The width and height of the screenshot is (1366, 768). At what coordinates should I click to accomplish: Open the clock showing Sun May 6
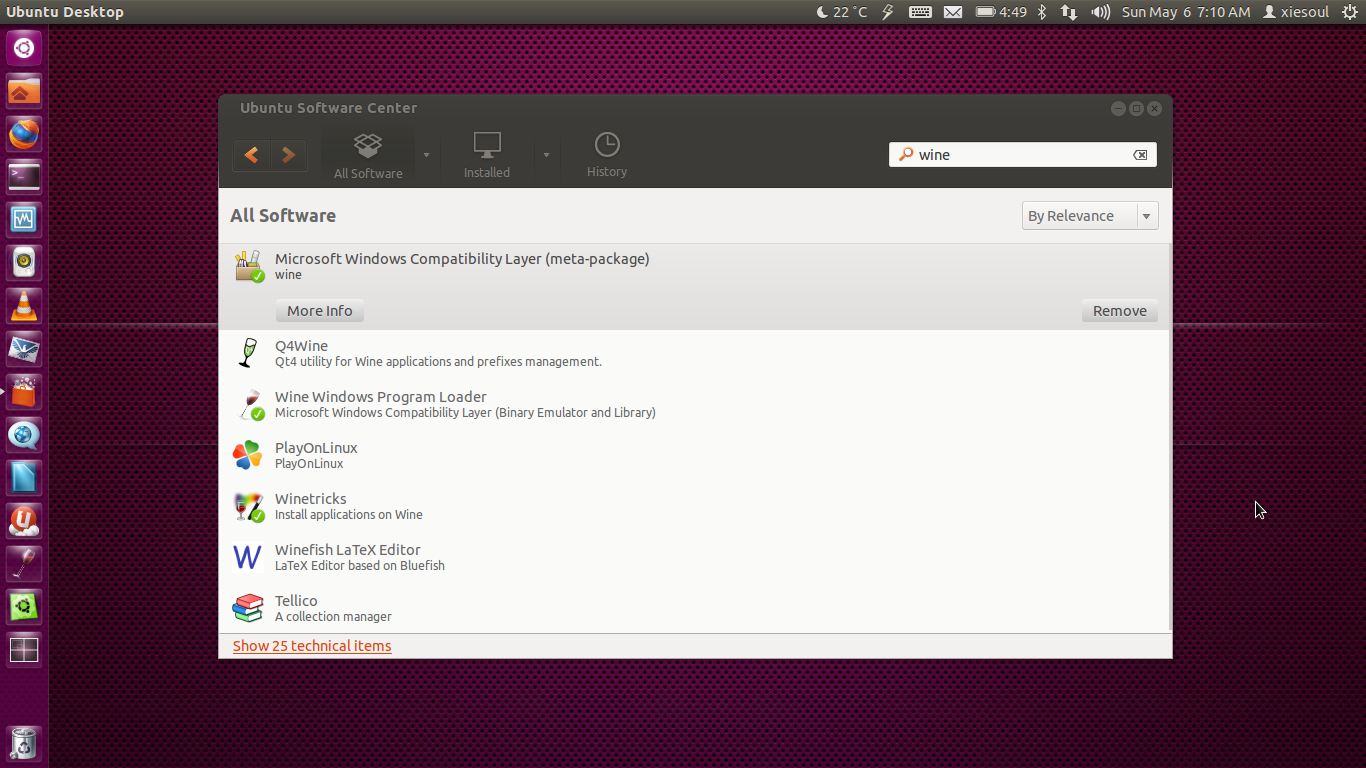[1186, 12]
